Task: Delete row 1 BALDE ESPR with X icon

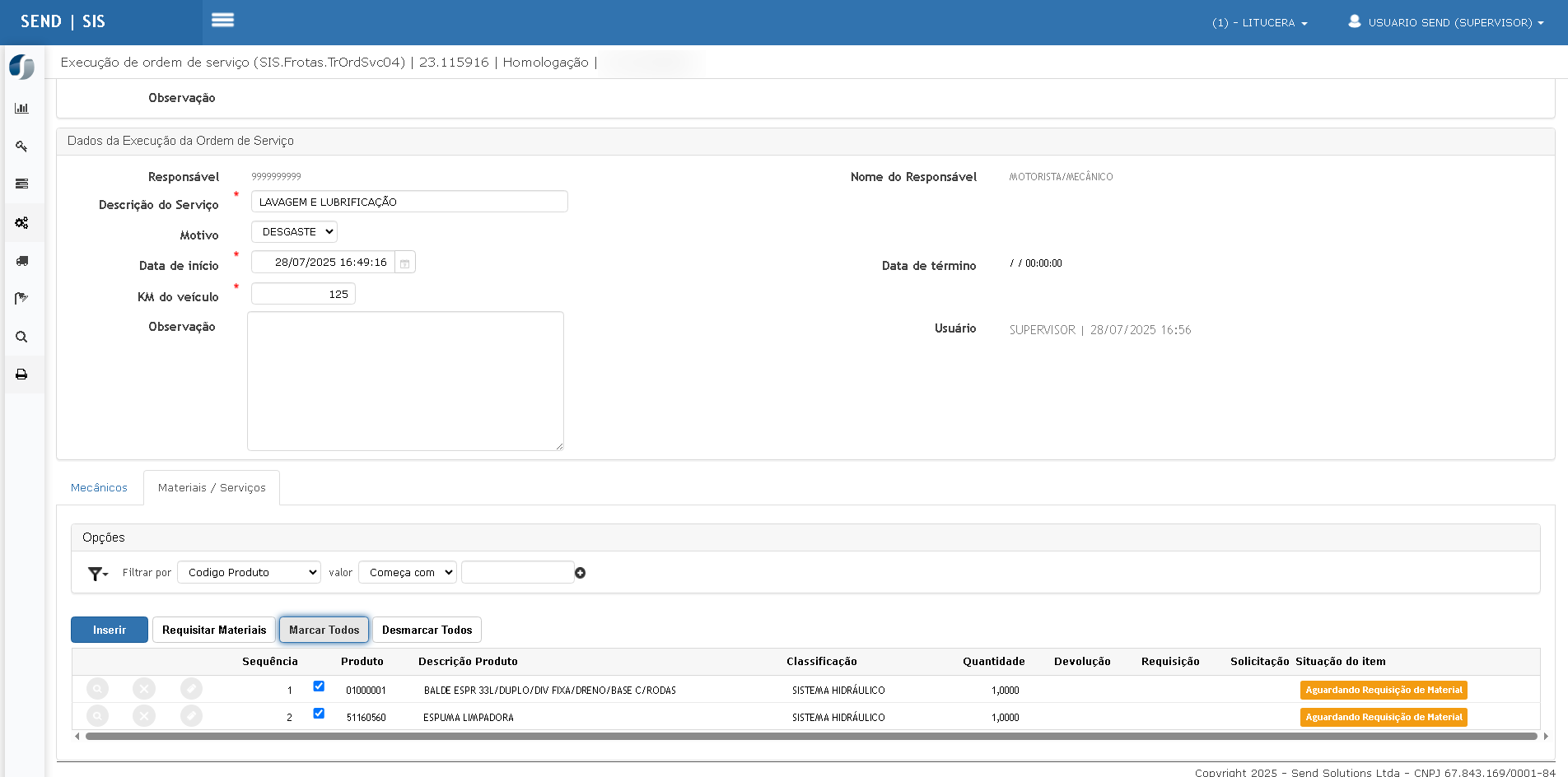Action: click(144, 689)
